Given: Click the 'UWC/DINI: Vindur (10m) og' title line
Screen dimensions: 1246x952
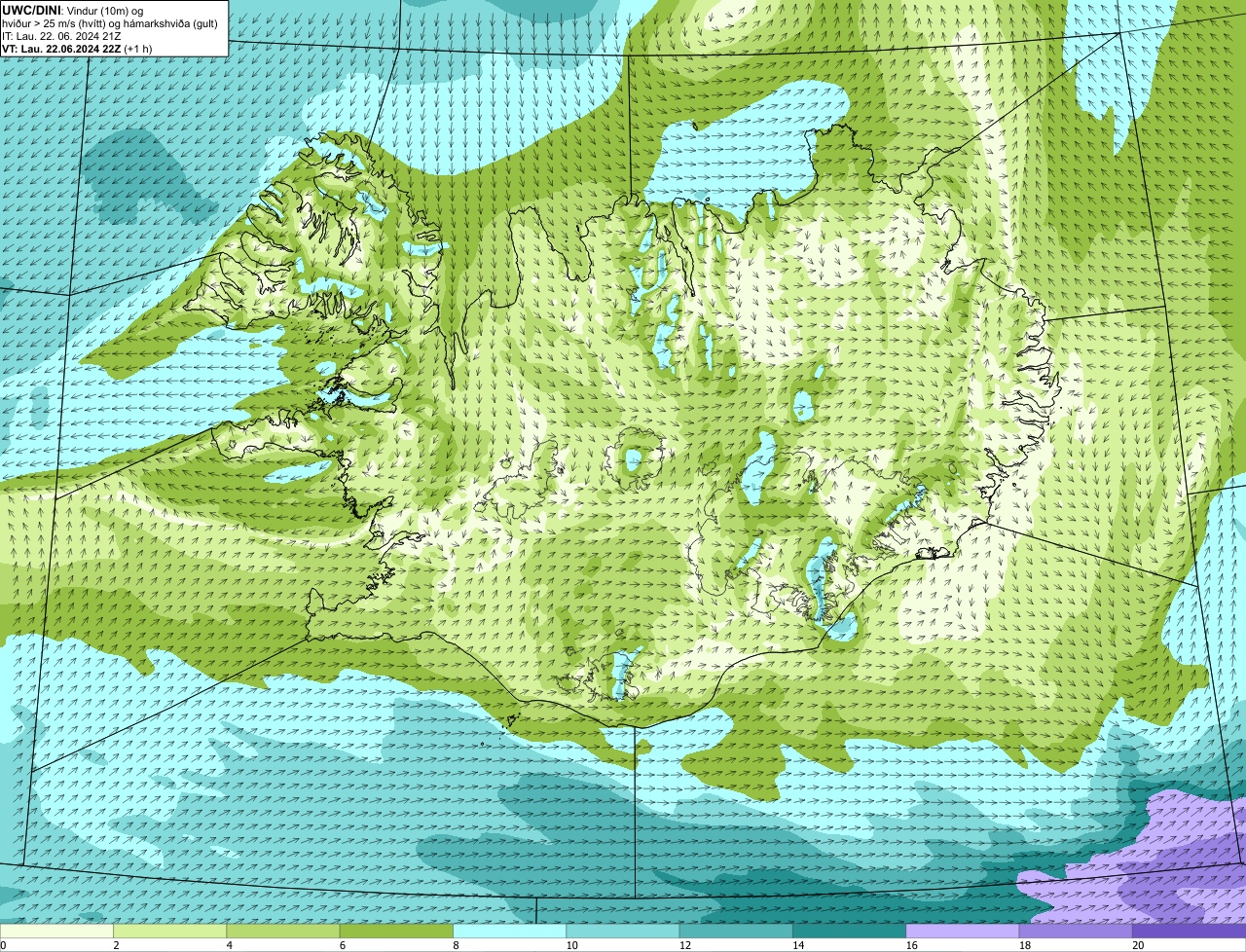Looking at the screenshot, I should pyautogui.click(x=73, y=10).
